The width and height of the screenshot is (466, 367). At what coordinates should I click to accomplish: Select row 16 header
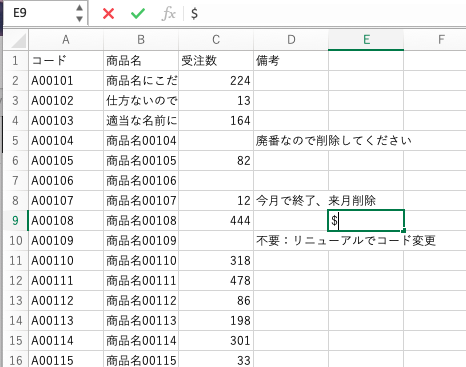click(x=15, y=359)
